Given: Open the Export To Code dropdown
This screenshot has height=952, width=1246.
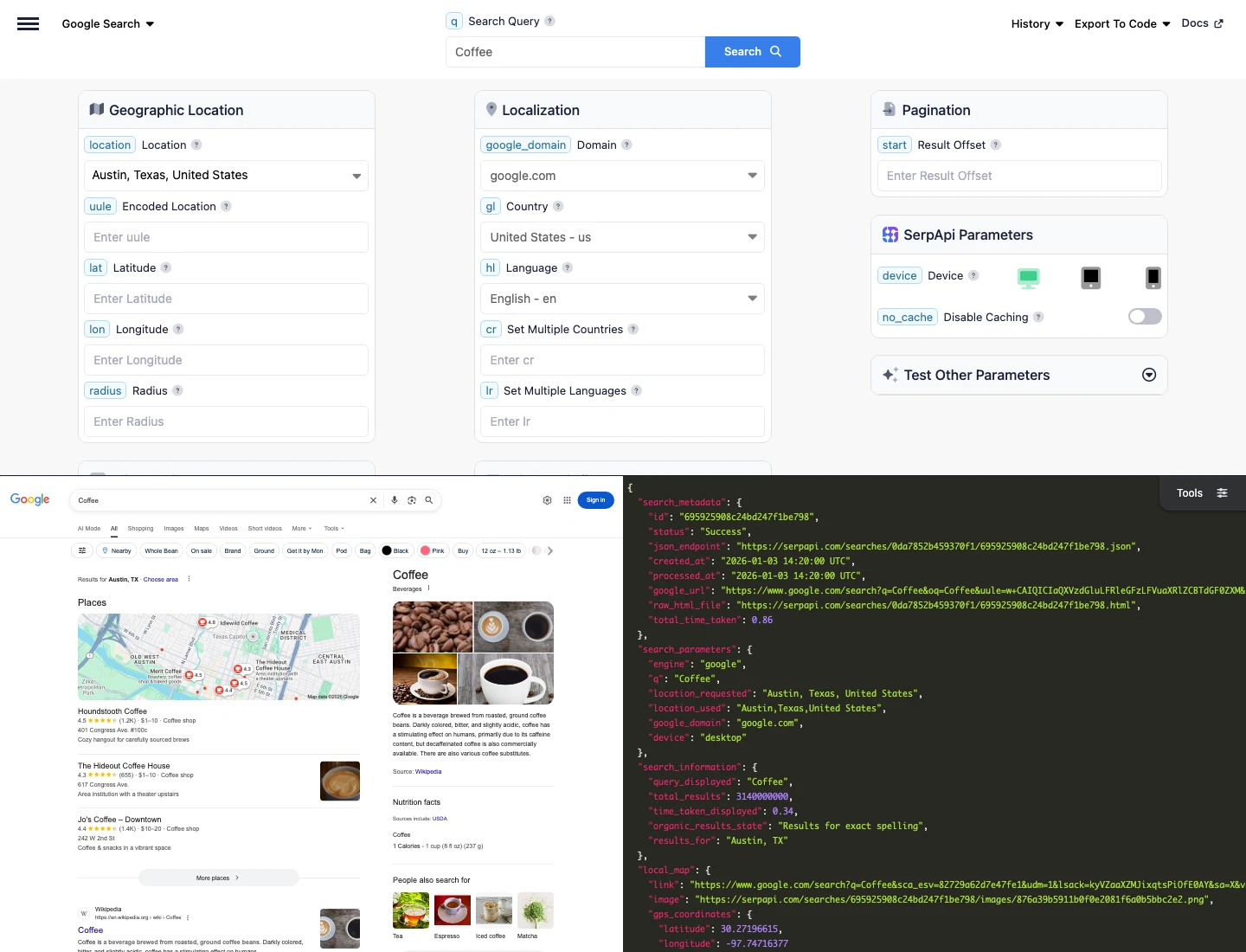Looking at the screenshot, I should 1122,24.
